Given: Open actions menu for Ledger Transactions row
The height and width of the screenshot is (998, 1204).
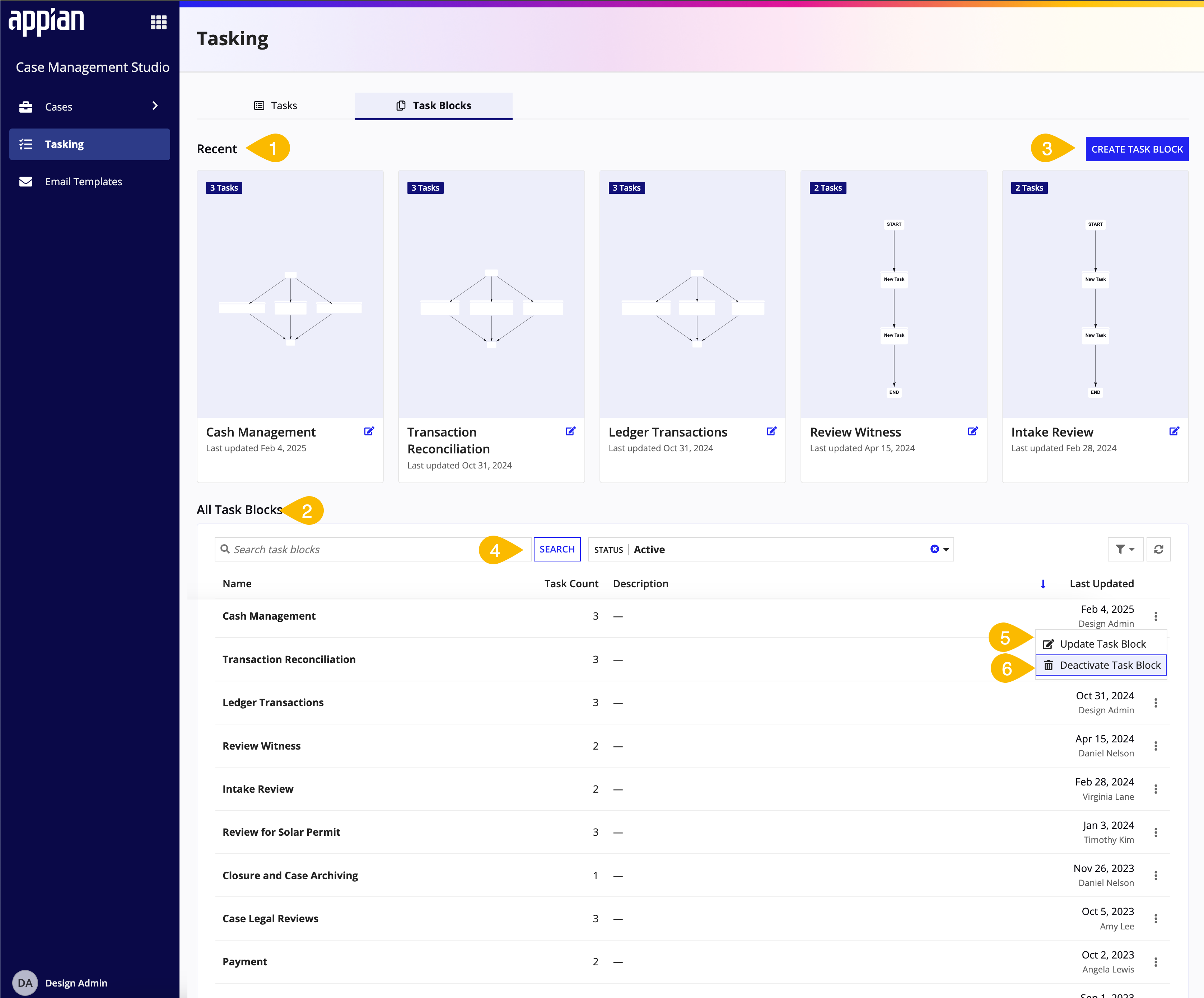Looking at the screenshot, I should pyautogui.click(x=1156, y=703).
